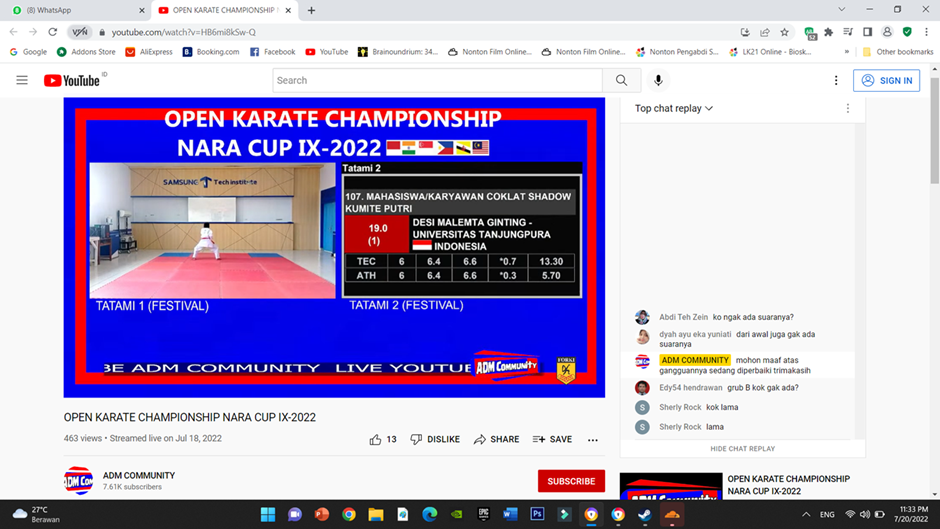This screenshot has width=940, height=529.
Task: Open more actions ellipsis under the video
Action: pos(593,439)
